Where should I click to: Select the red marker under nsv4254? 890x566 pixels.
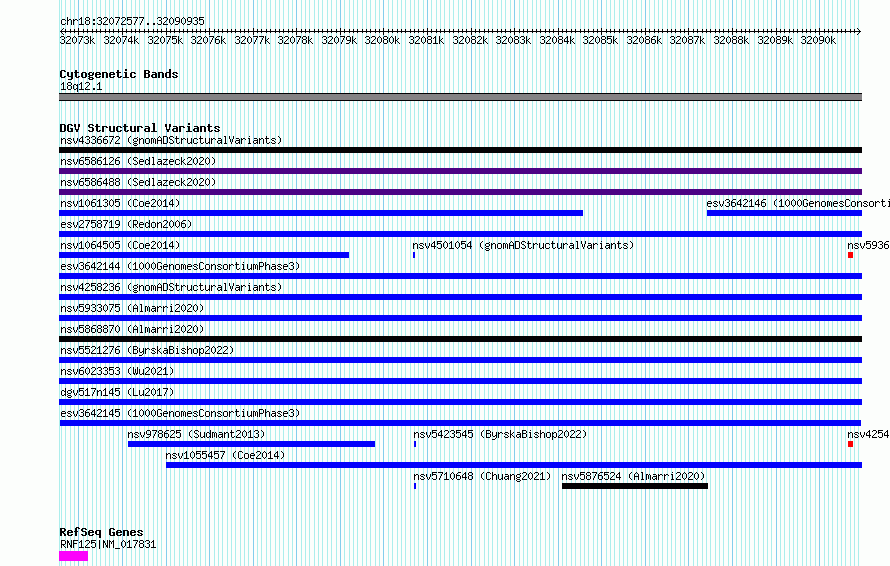coord(850,444)
